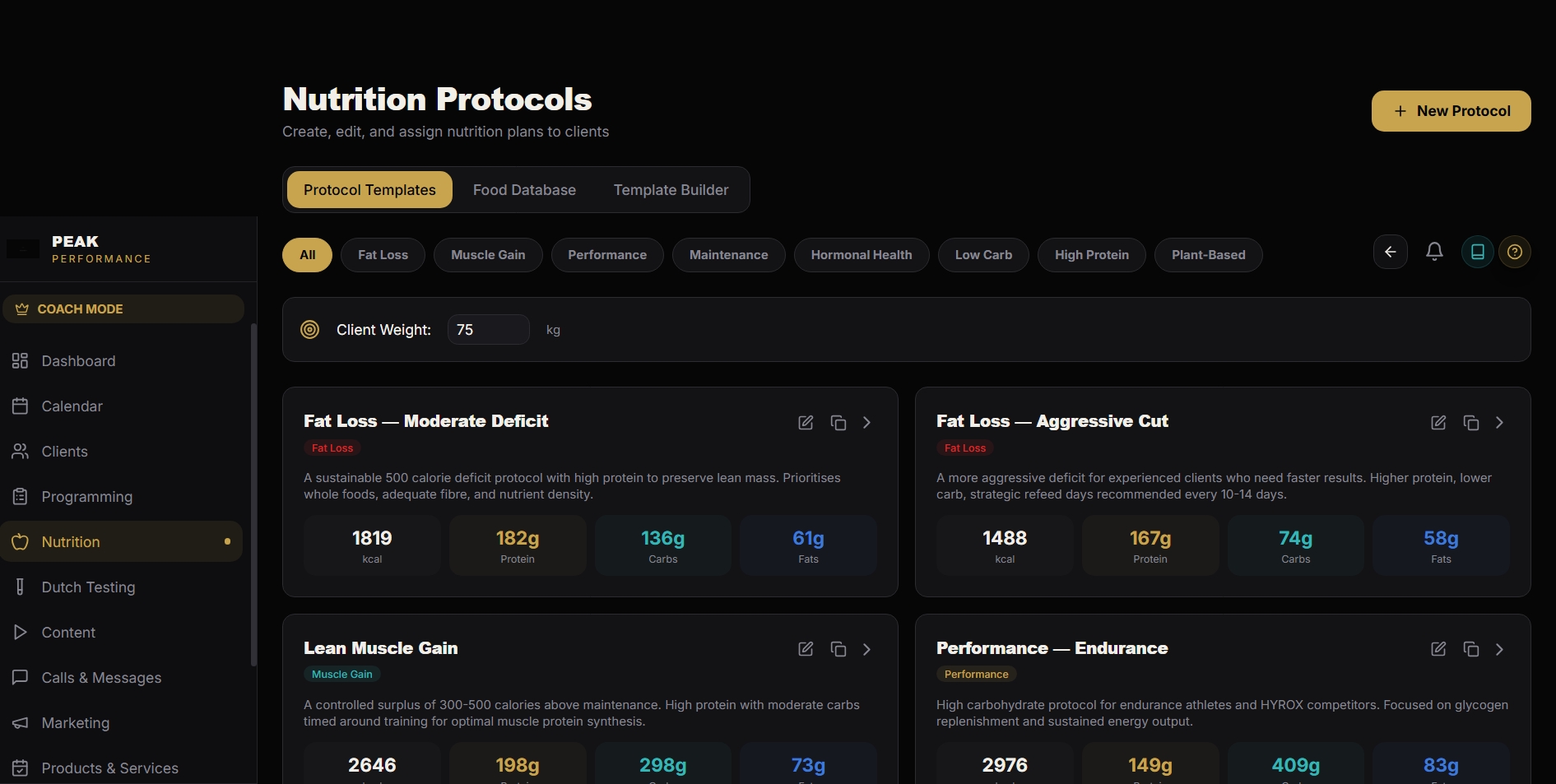Image resolution: width=1556 pixels, height=784 pixels.
Task: Copy the Fat Loss — Aggressive Cut protocol
Action: pos(1470,422)
